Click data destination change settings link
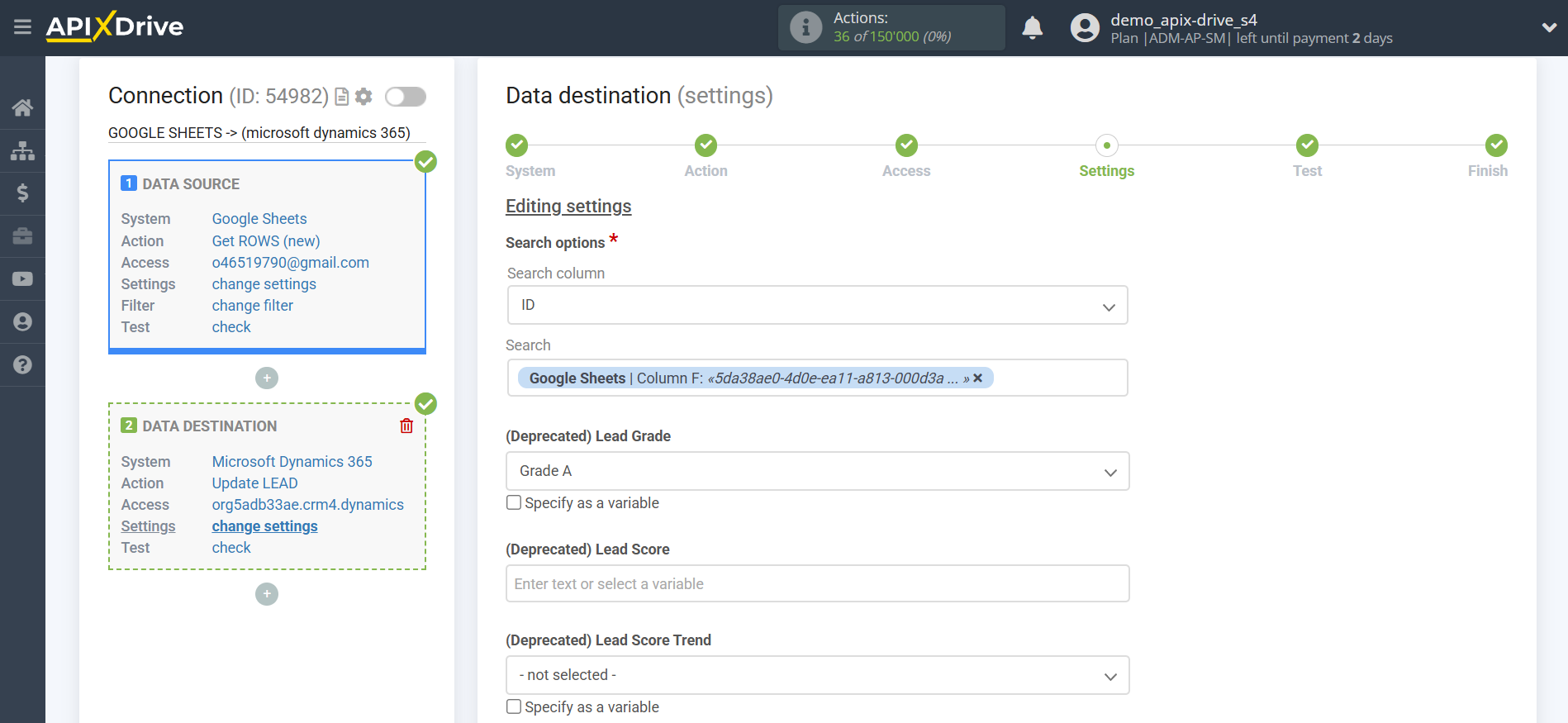Screen dimensions: 1568x723 pos(264,526)
